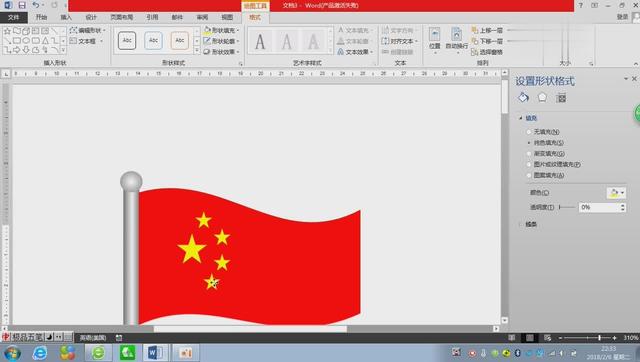Open Shape Outline (形状轮廓) in the ribbon
Image resolution: width=640 pixels, height=362 pixels.
[221, 41]
